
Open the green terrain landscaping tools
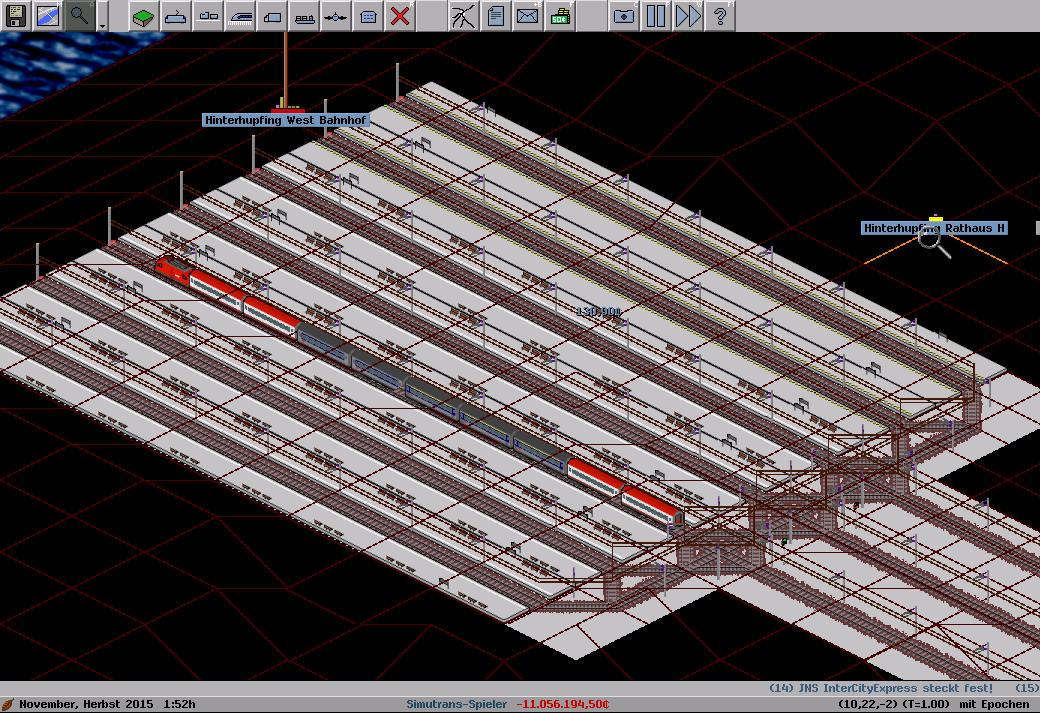144,15
